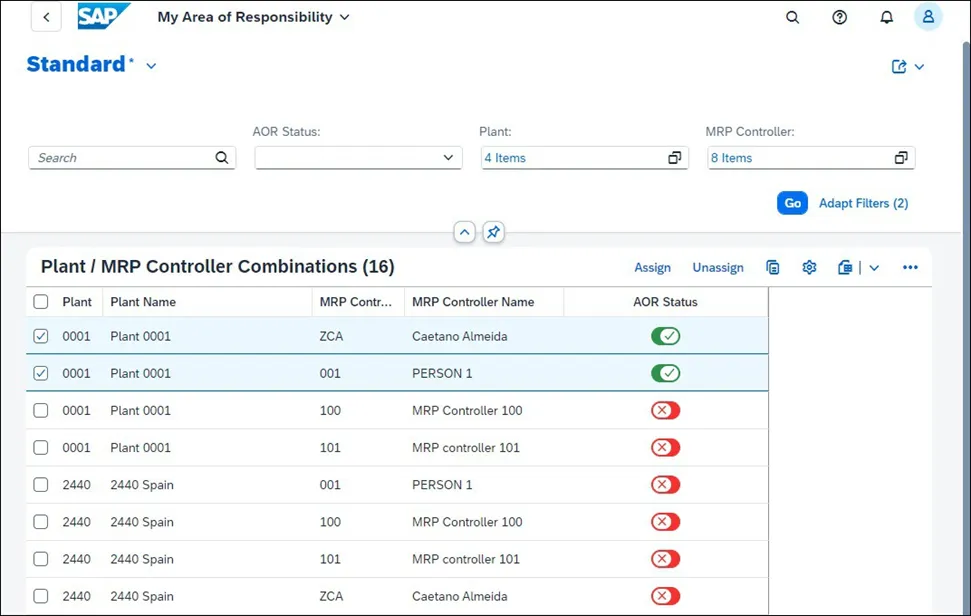
Task: Uncheck the Caetano Almeida ZCA row for Plant 0001
Action: click(41, 336)
